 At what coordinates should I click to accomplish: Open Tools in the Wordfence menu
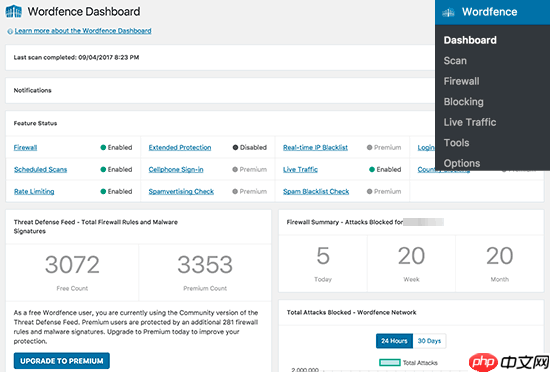click(456, 143)
